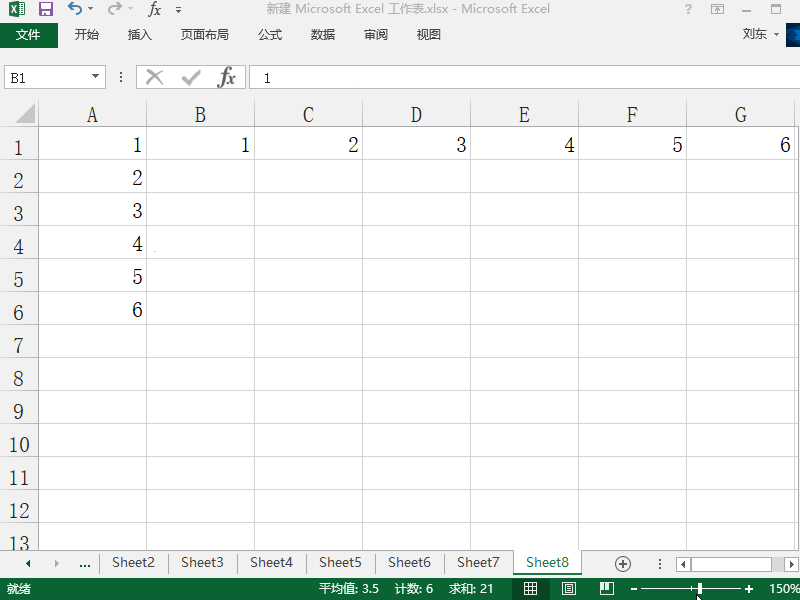Open the 文件 menu
The image size is (800, 600).
(x=30, y=34)
